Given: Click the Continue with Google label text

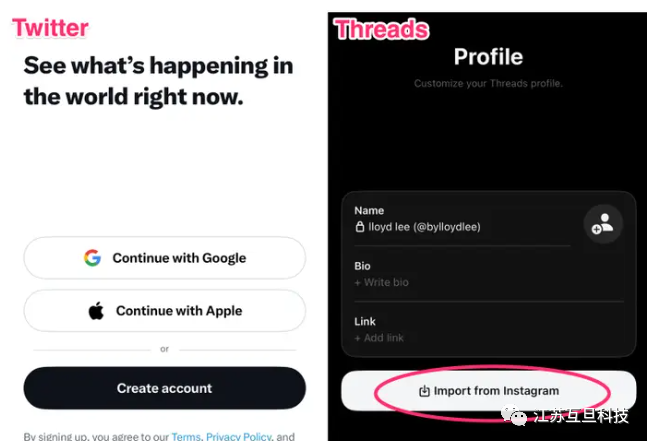Looking at the screenshot, I should pyautogui.click(x=179, y=258).
